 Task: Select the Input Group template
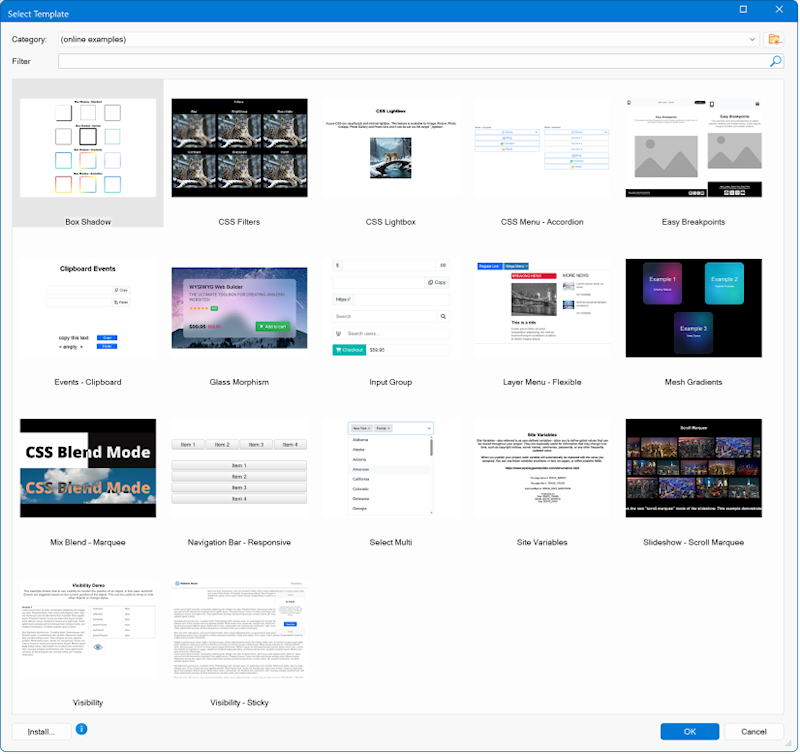[x=390, y=308]
